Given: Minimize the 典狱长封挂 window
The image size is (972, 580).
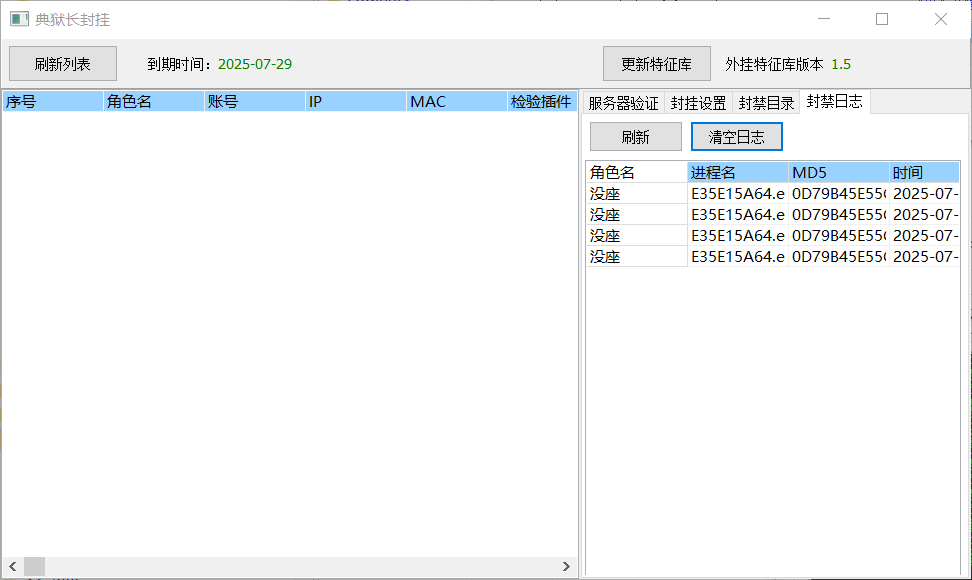Looking at the screenshot, I should [x=824, y=19].
